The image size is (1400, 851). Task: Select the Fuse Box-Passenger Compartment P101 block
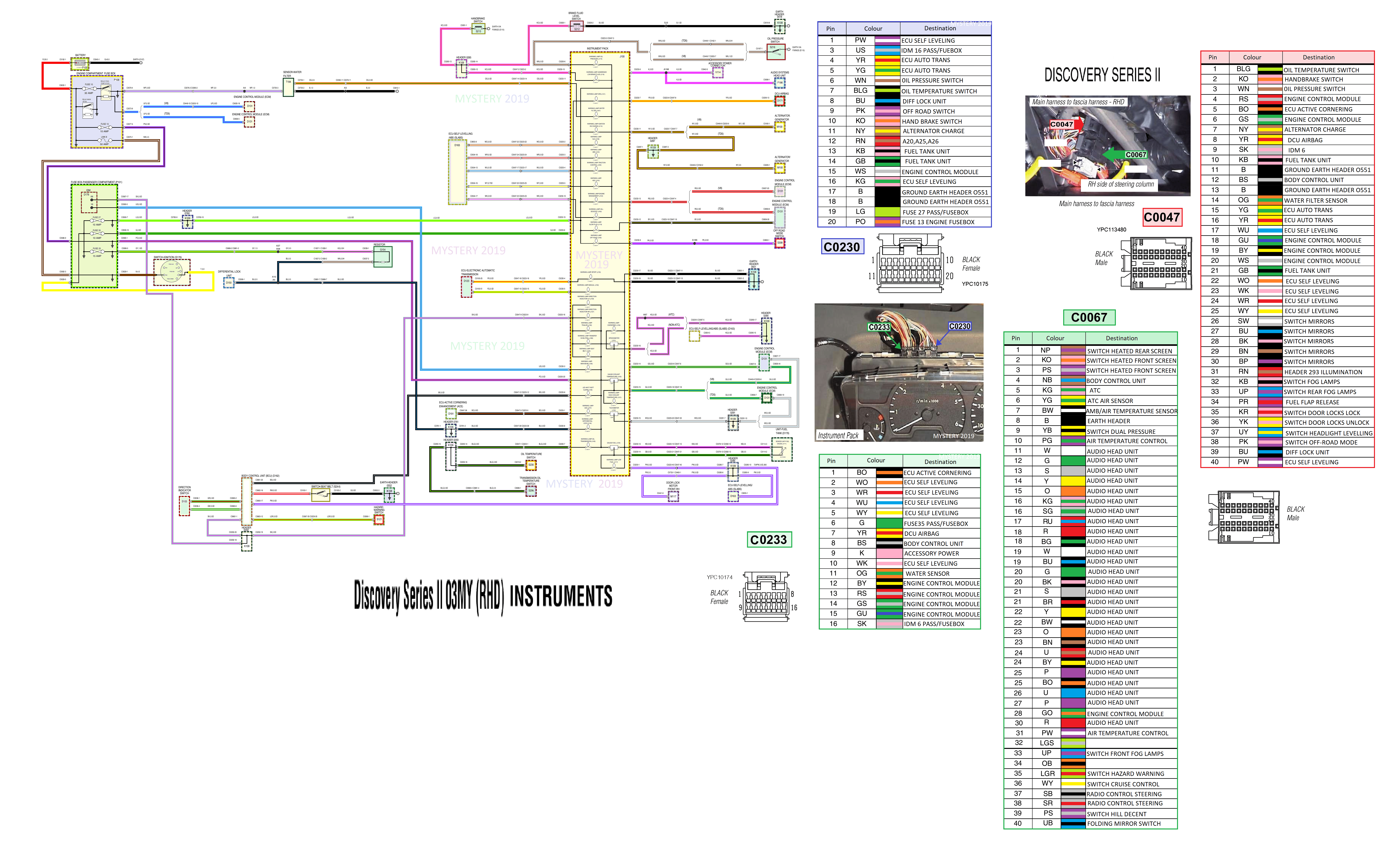click(x=94, y=236)
